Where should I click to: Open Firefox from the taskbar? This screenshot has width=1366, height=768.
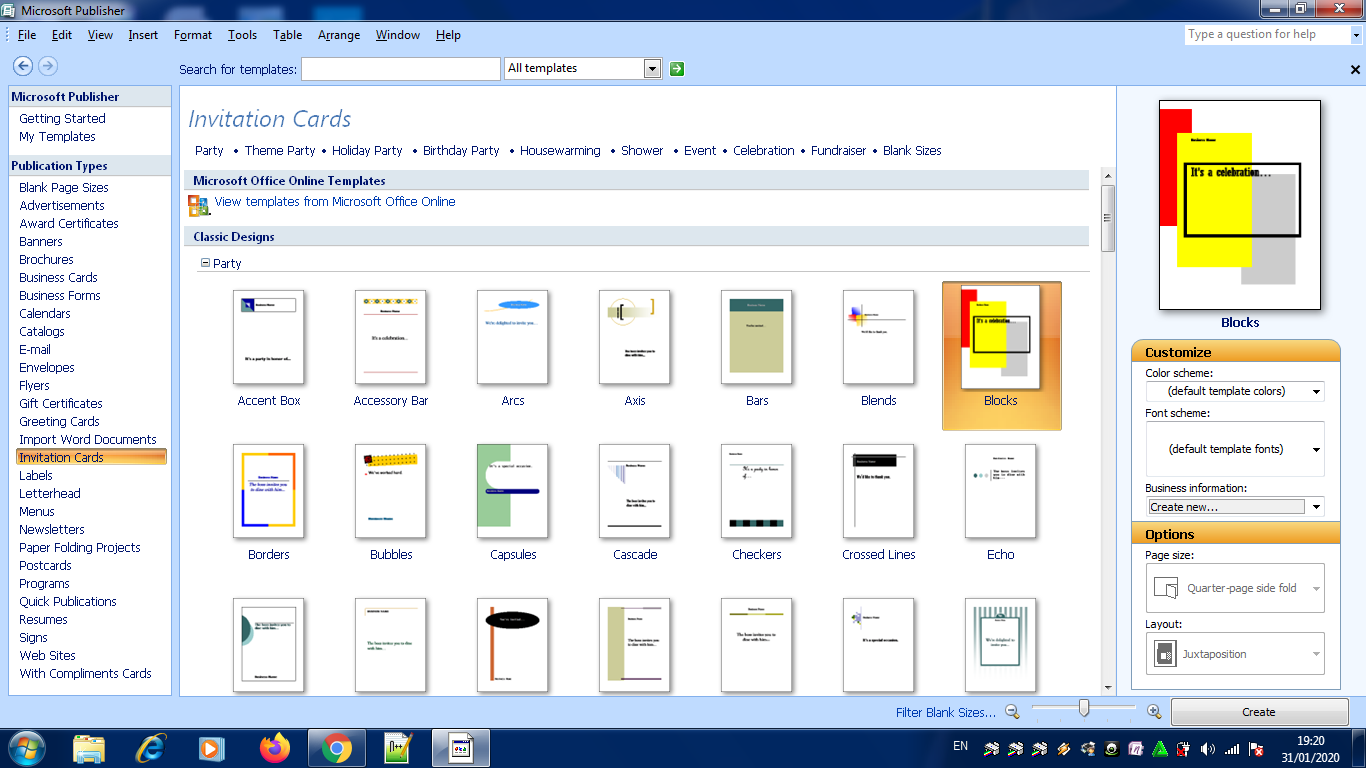[x=274, y=748]
